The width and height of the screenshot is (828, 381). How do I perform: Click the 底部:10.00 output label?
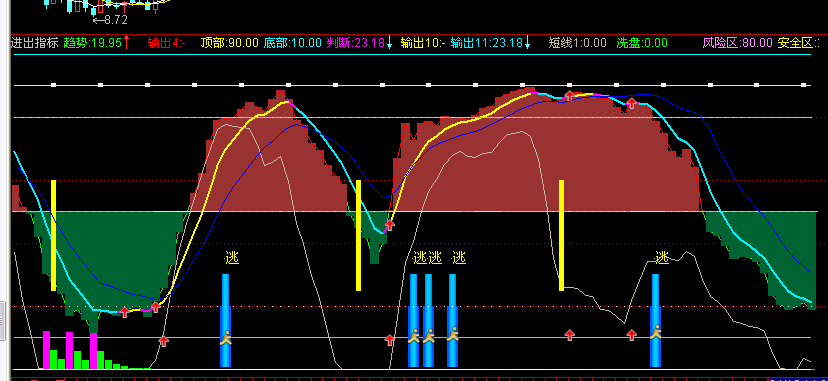coord(293,43)
